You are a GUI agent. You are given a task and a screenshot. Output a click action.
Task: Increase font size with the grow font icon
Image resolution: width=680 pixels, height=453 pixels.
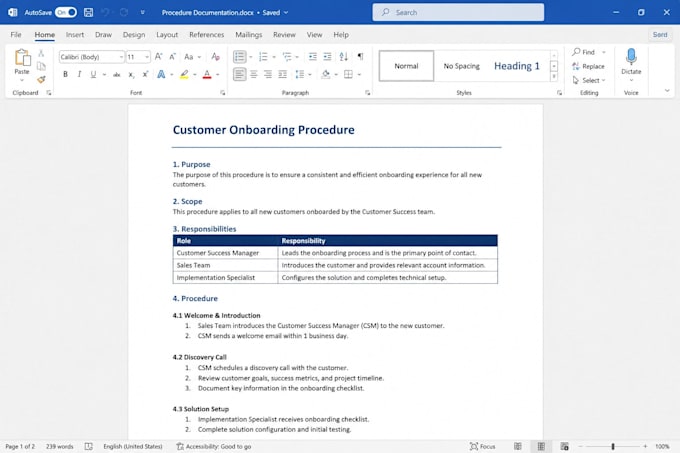click(158, 57)
